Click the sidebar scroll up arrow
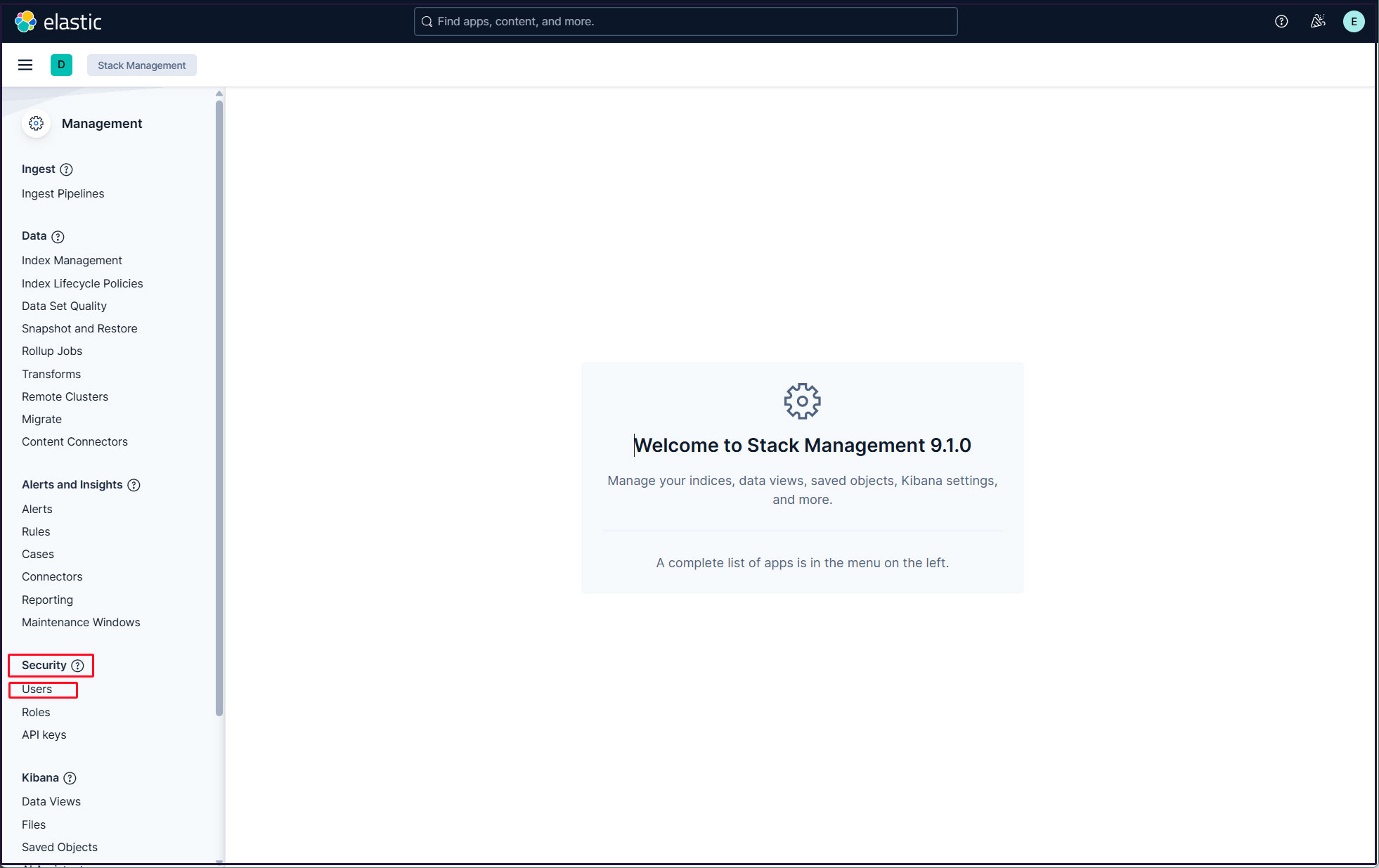 (219, 93)
